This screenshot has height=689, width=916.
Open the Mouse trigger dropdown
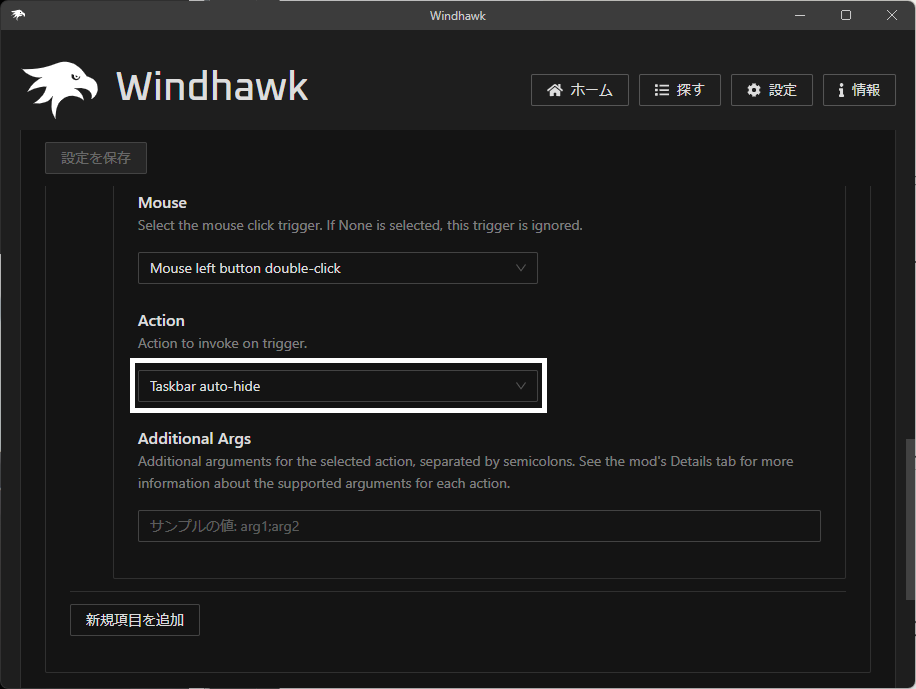point(337,268)
